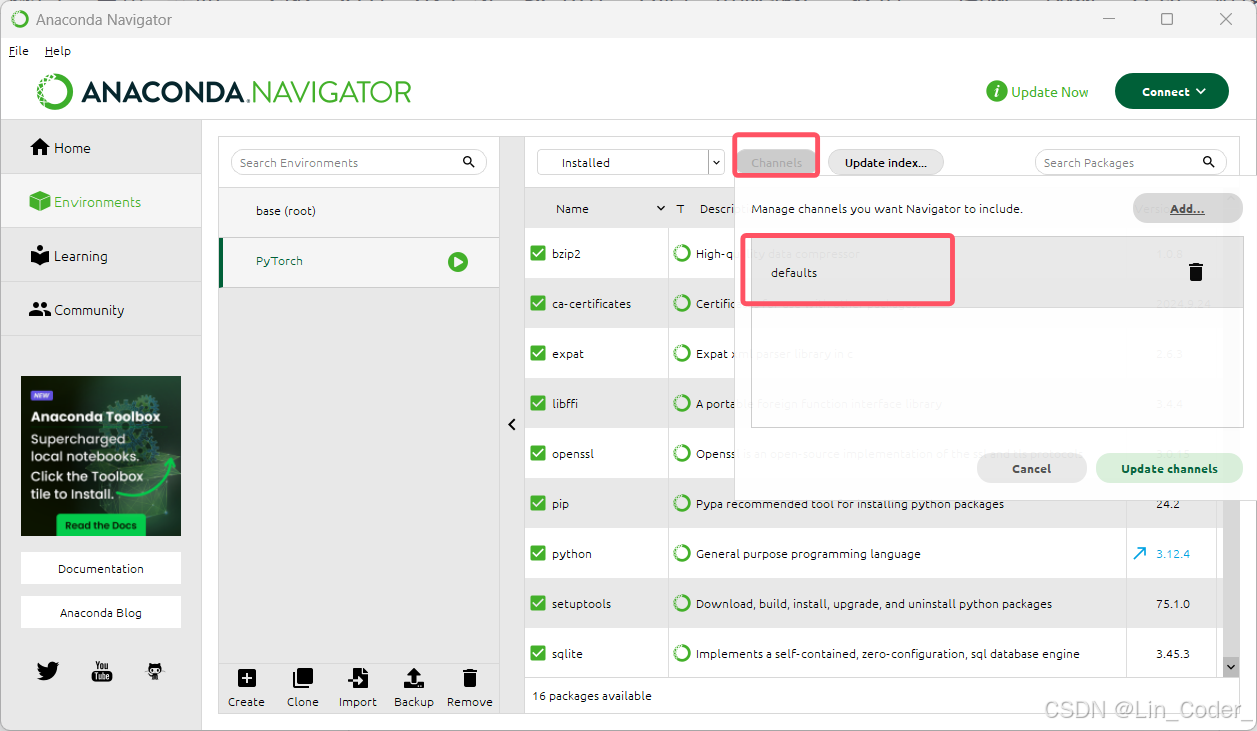Open the Anaconda Blog button
1257x731 pixels.
tap(101, 612)
